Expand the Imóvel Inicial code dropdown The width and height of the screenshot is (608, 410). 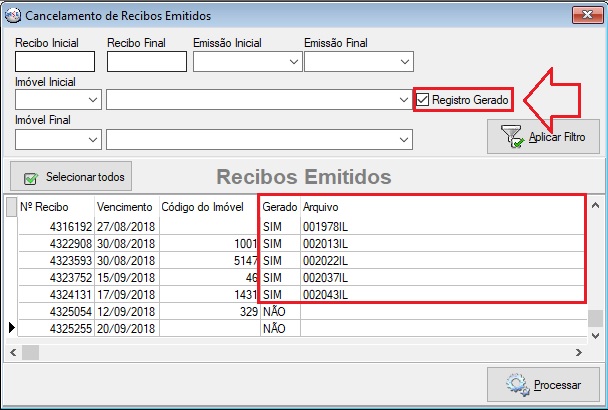point(93,100)
